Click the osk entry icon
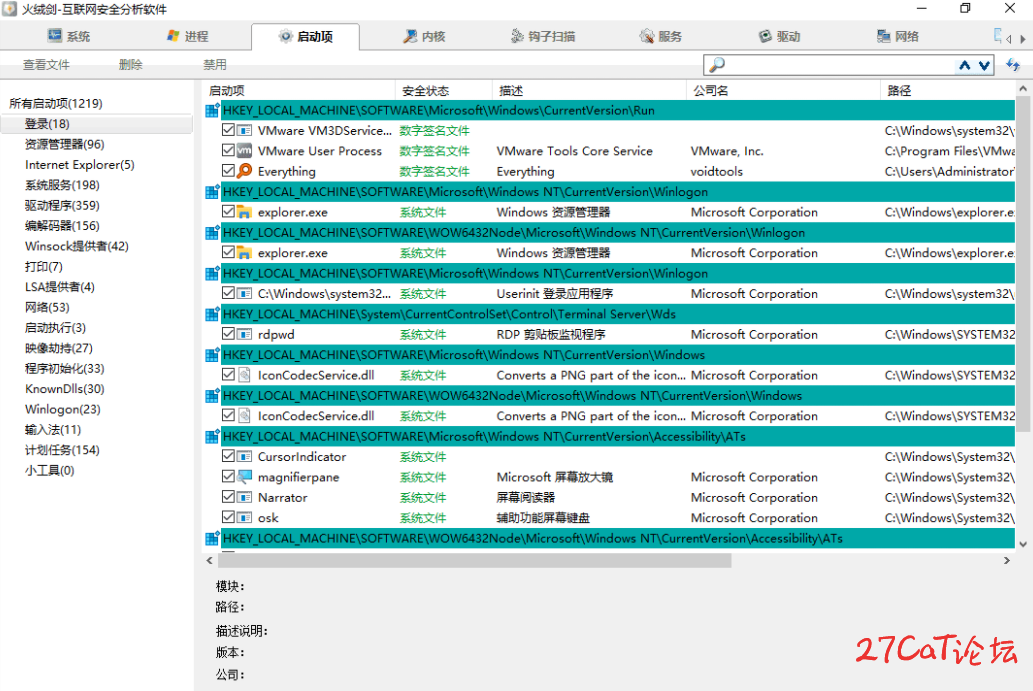Screen dimensions: 1033x691 244,518
